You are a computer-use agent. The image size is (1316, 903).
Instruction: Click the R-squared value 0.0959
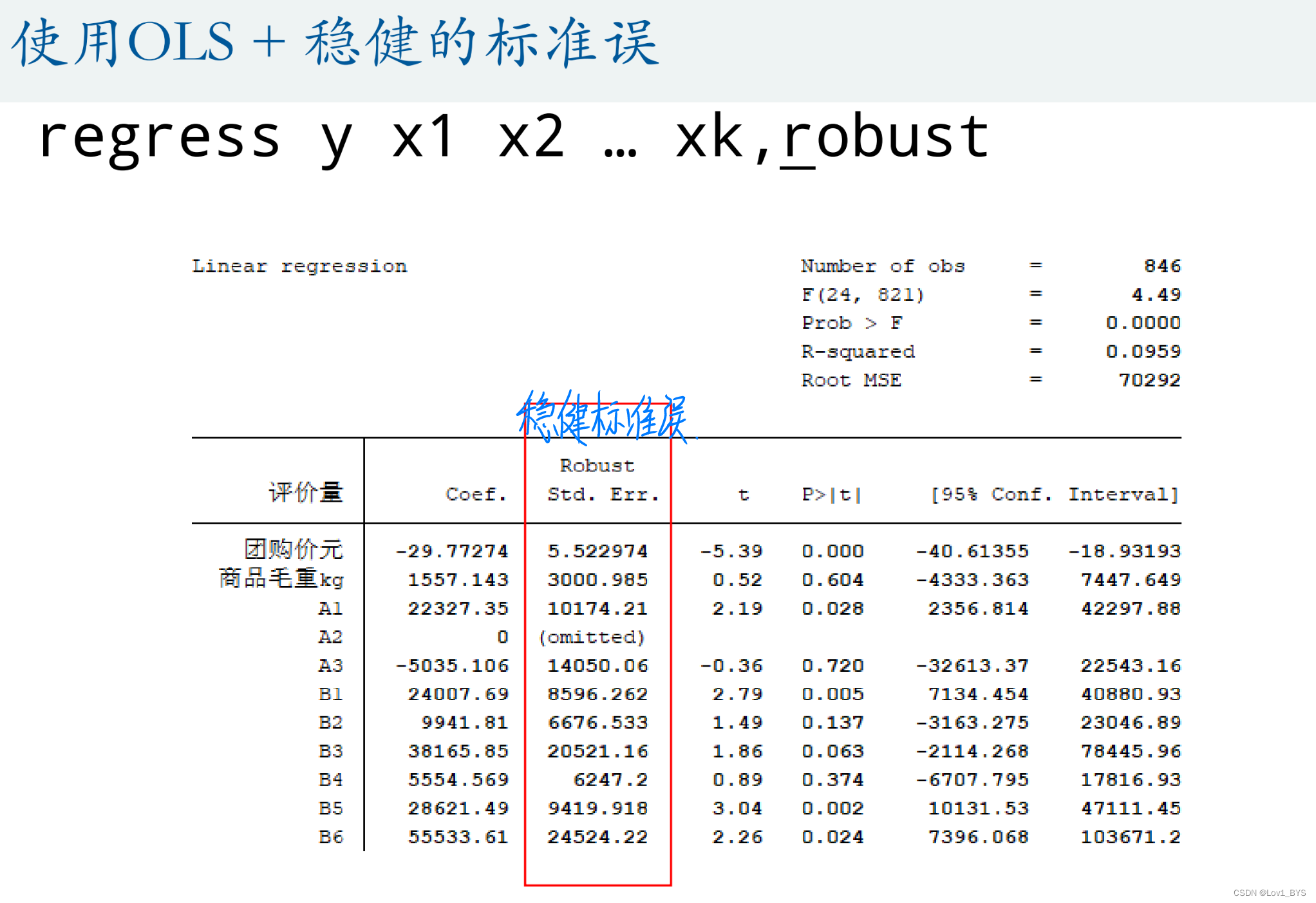point(1143,352)
